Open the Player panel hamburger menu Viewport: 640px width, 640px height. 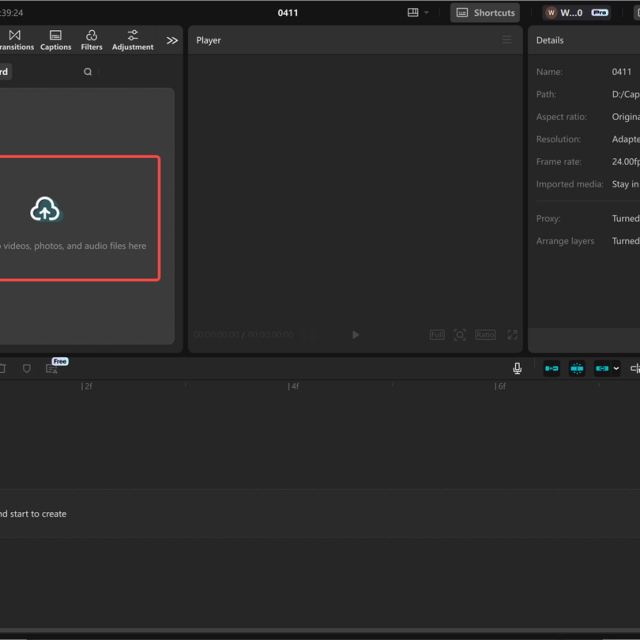[x=506, y=40]
